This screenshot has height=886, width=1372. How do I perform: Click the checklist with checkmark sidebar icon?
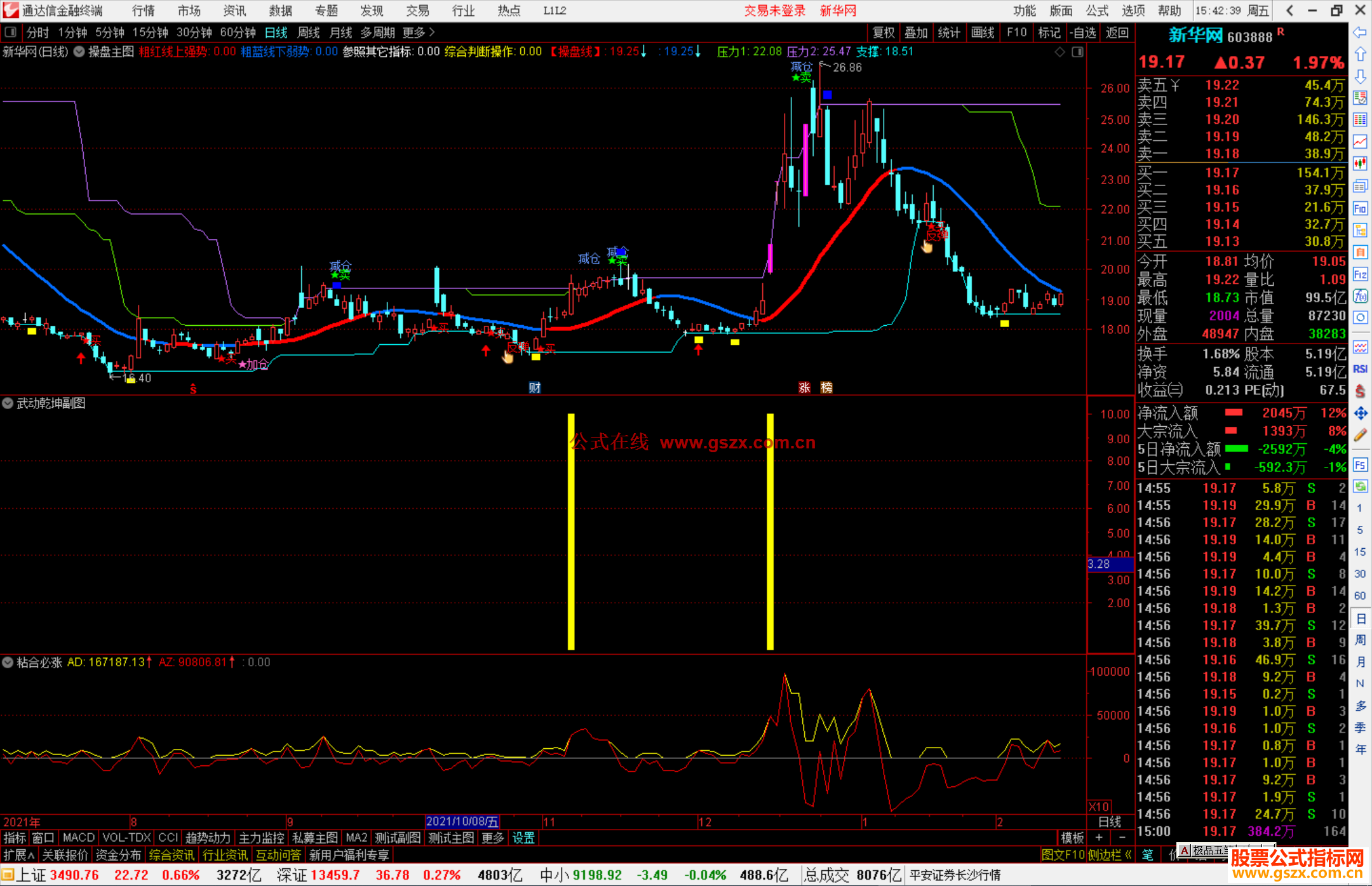tap(1360, 98)
